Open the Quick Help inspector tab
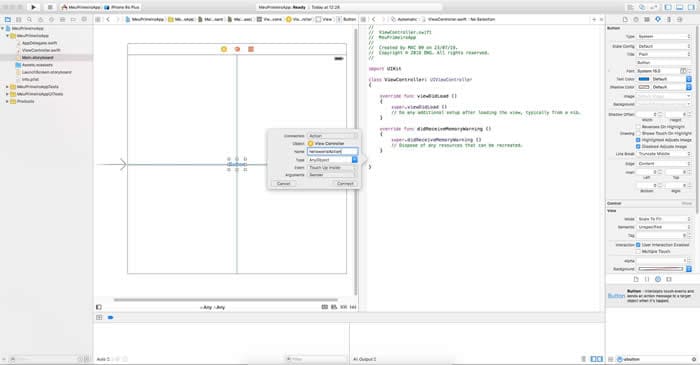The height and width of the screenshot is (365, 700). [636, 20]
